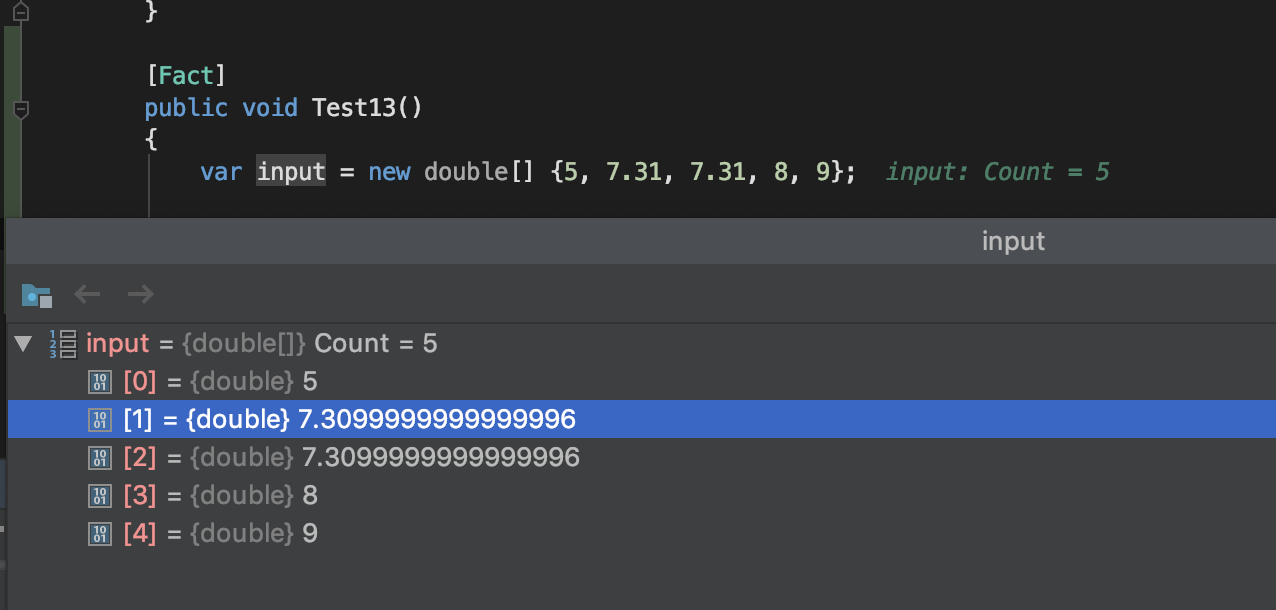The height and width of the screenshot is (610, 1276).
Task: Click the highlighted input variable in code
Action: (290, 171)
